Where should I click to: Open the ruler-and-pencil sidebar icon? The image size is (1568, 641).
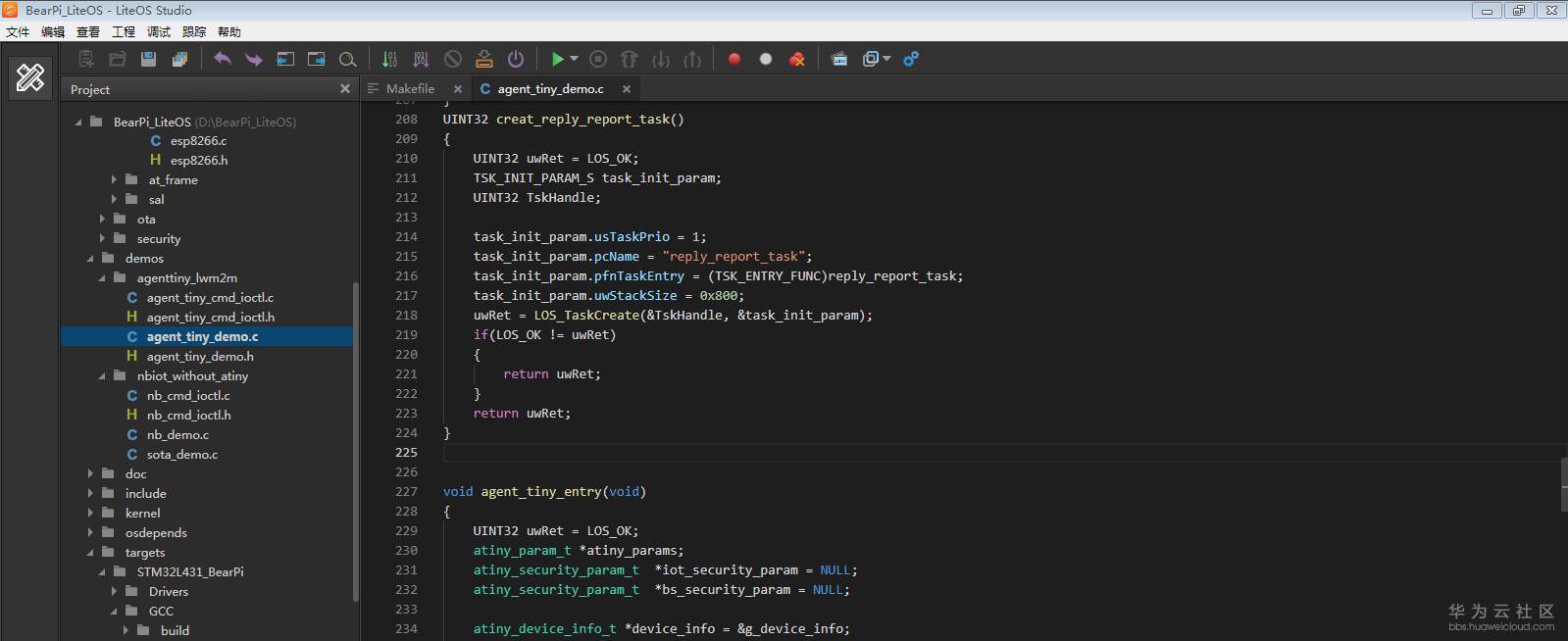pyautogui.click(x=30, y=77)
